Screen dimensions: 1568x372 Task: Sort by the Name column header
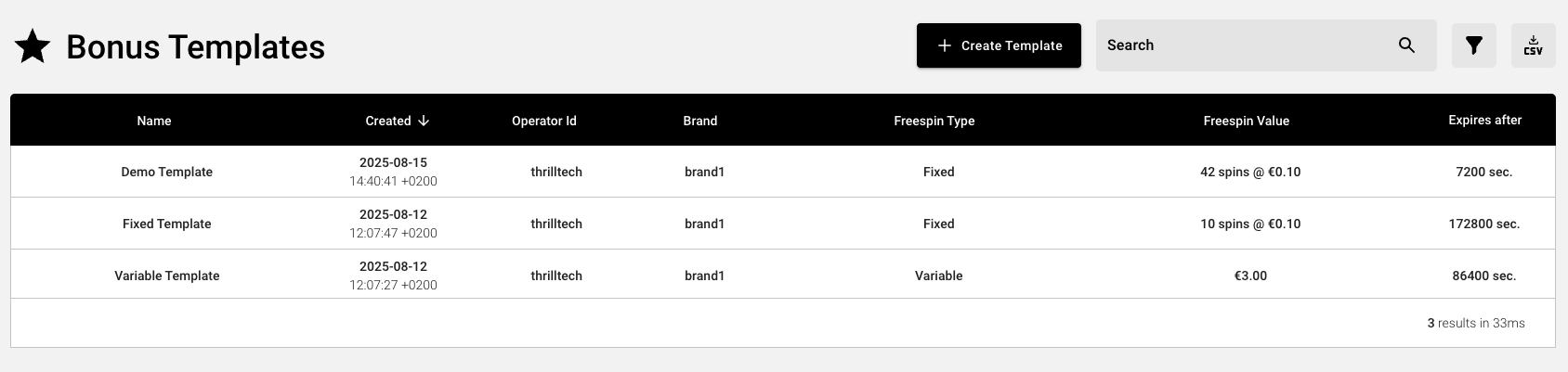pyautogui.click(x=154, y=121)
